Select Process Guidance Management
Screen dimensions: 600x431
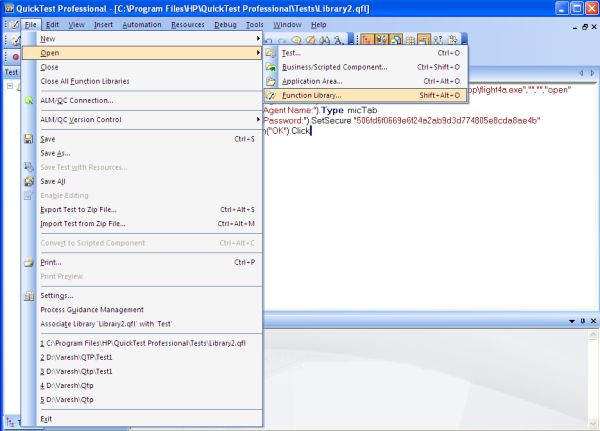pyautogui.click(x=142, y=310)
